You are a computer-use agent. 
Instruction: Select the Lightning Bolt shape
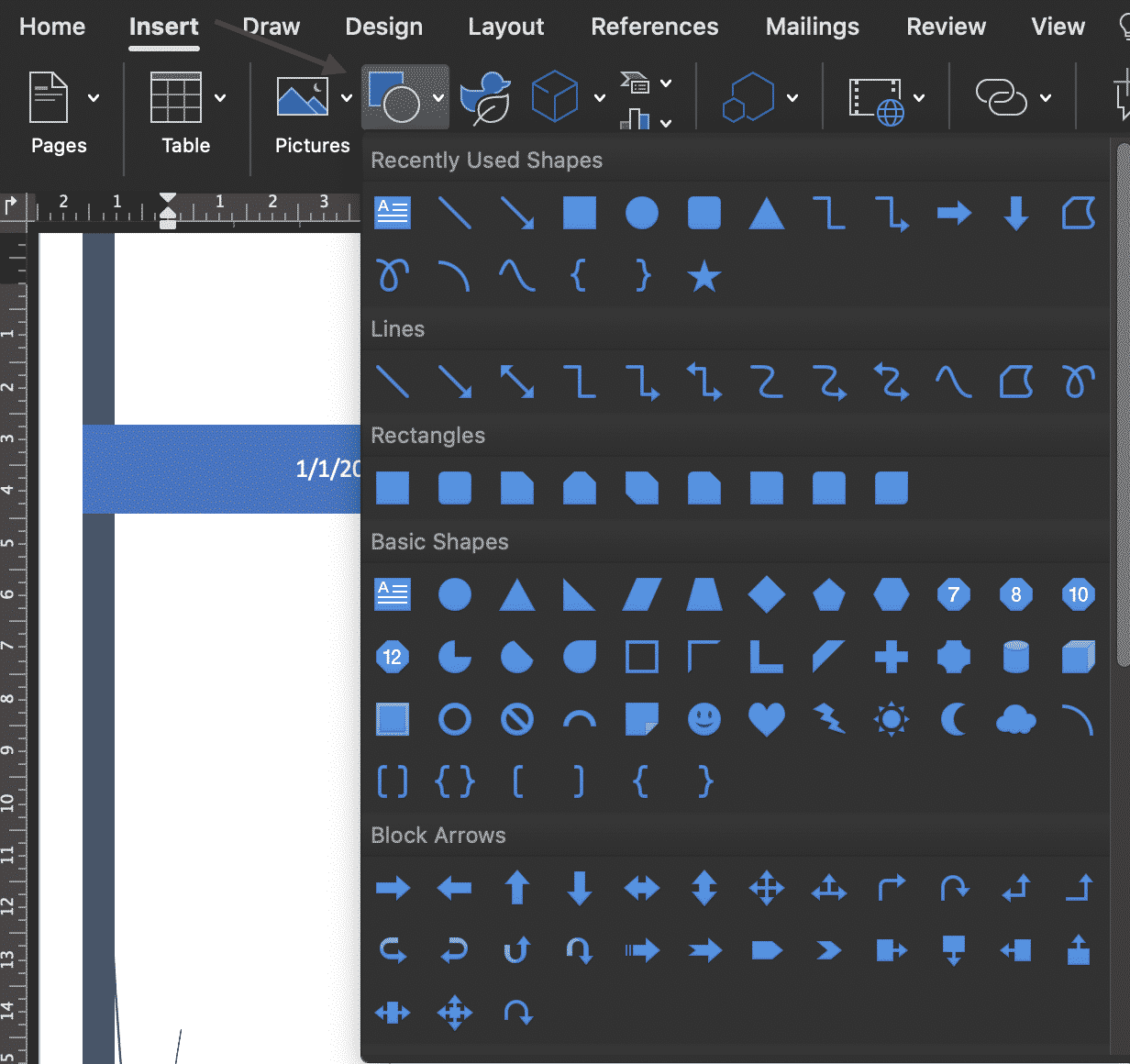point(828,720)
